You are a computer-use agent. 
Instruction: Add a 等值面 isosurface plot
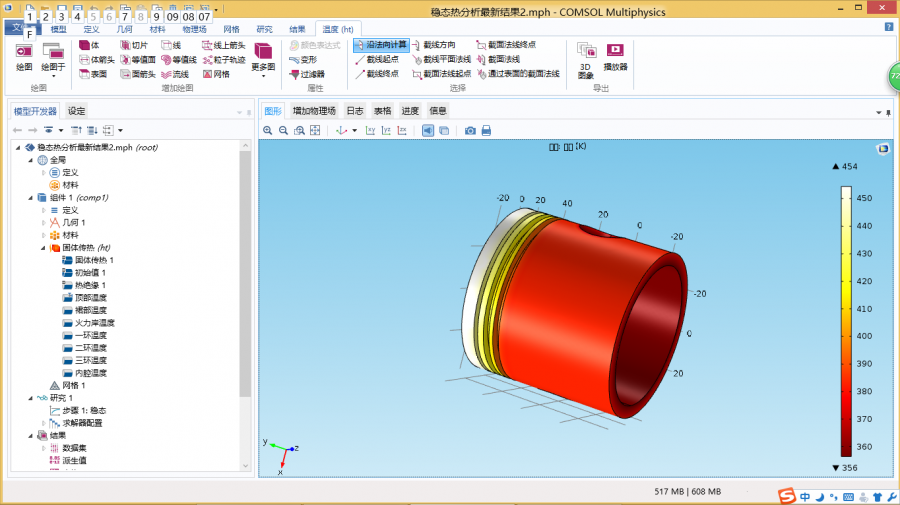click(x=138, y=60)
